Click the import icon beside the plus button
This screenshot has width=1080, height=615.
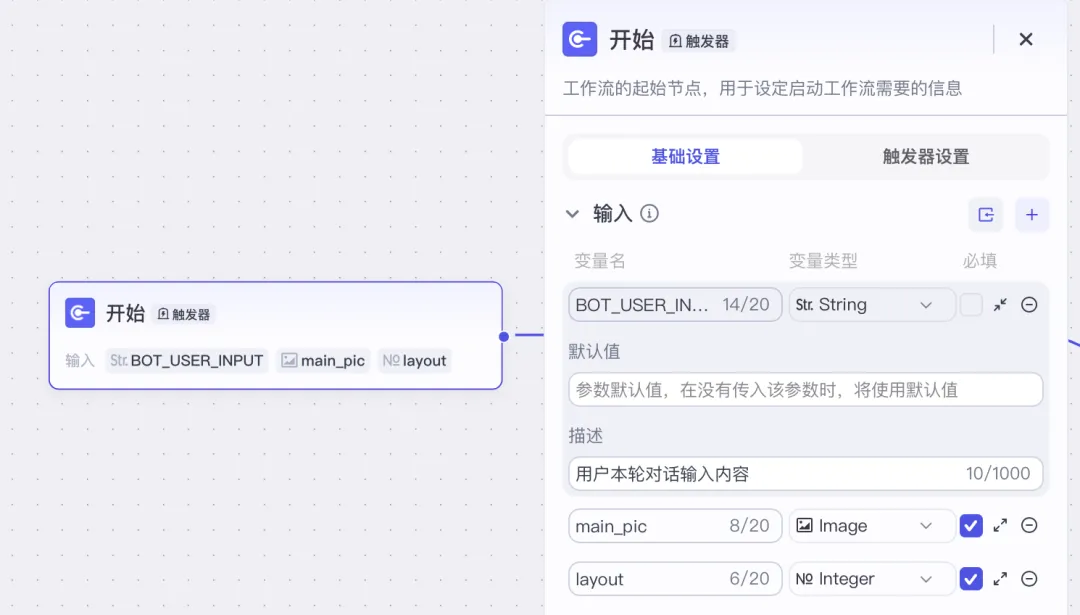coord(986,215)
